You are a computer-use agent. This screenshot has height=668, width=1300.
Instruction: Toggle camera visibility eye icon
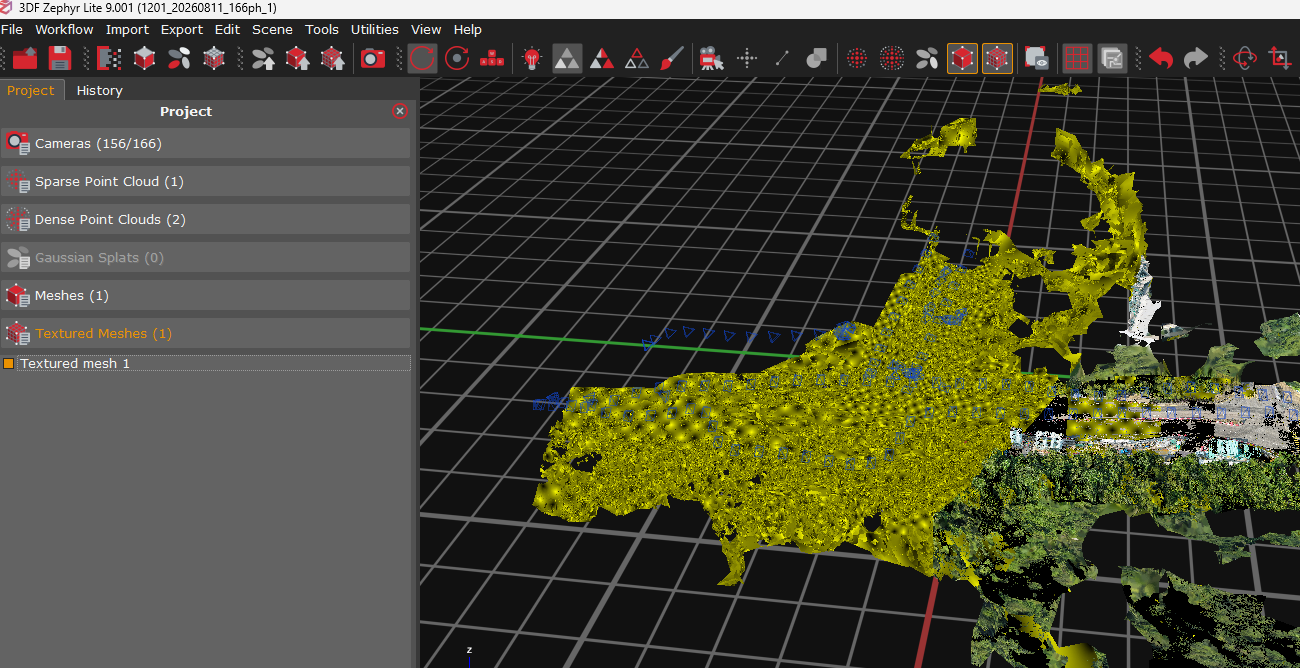[1036, 58]
